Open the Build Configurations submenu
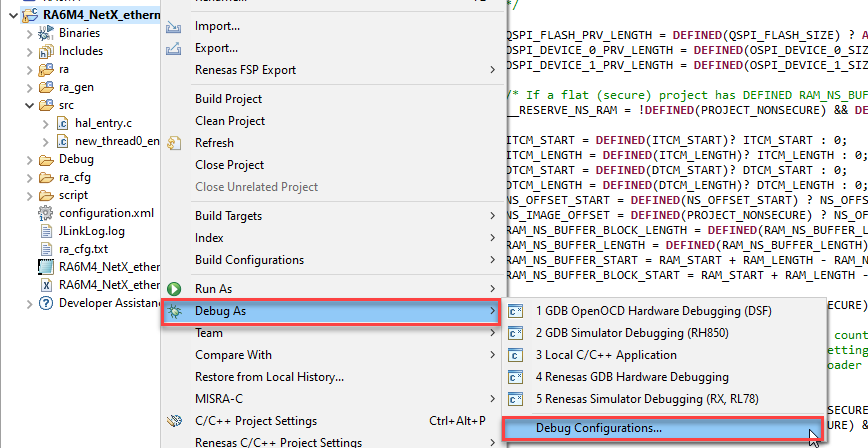This screenshot has width=868, height=448. 249,260
